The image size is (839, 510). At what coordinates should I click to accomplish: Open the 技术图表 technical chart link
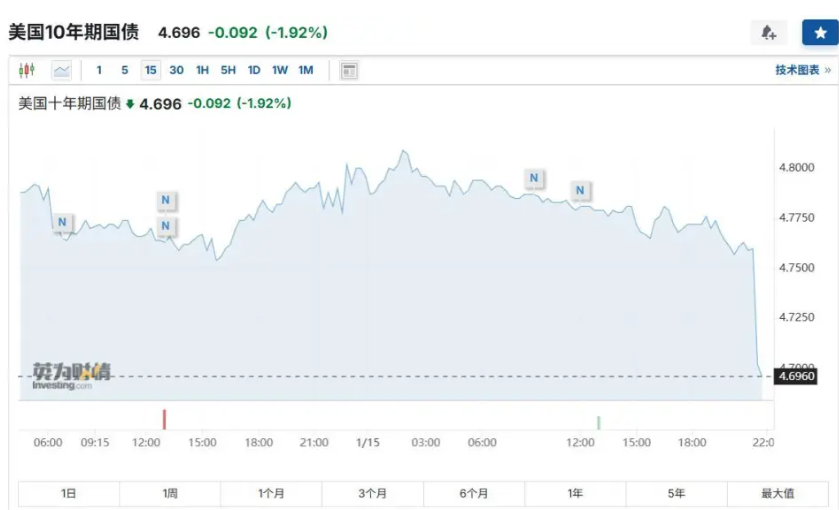(802, 70)
